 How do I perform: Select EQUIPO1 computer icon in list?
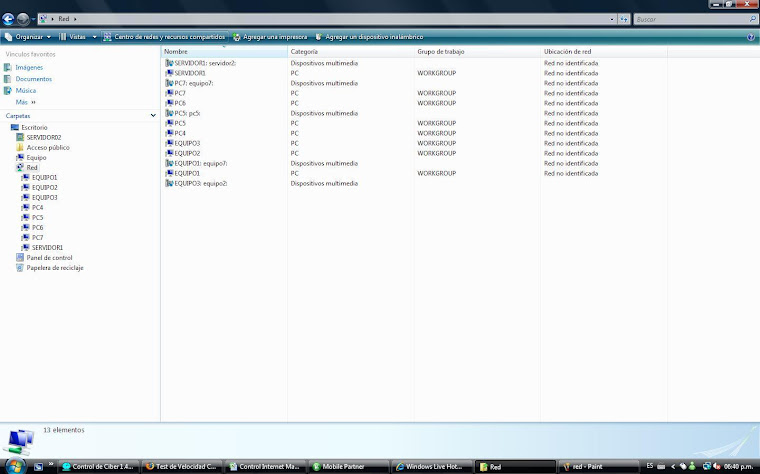(x=169, y=174)
